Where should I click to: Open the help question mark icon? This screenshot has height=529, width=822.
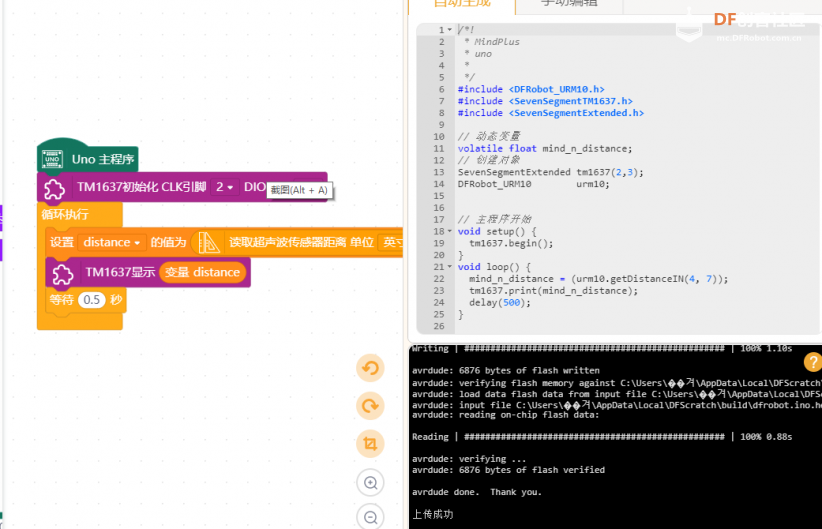coord(813,362)
